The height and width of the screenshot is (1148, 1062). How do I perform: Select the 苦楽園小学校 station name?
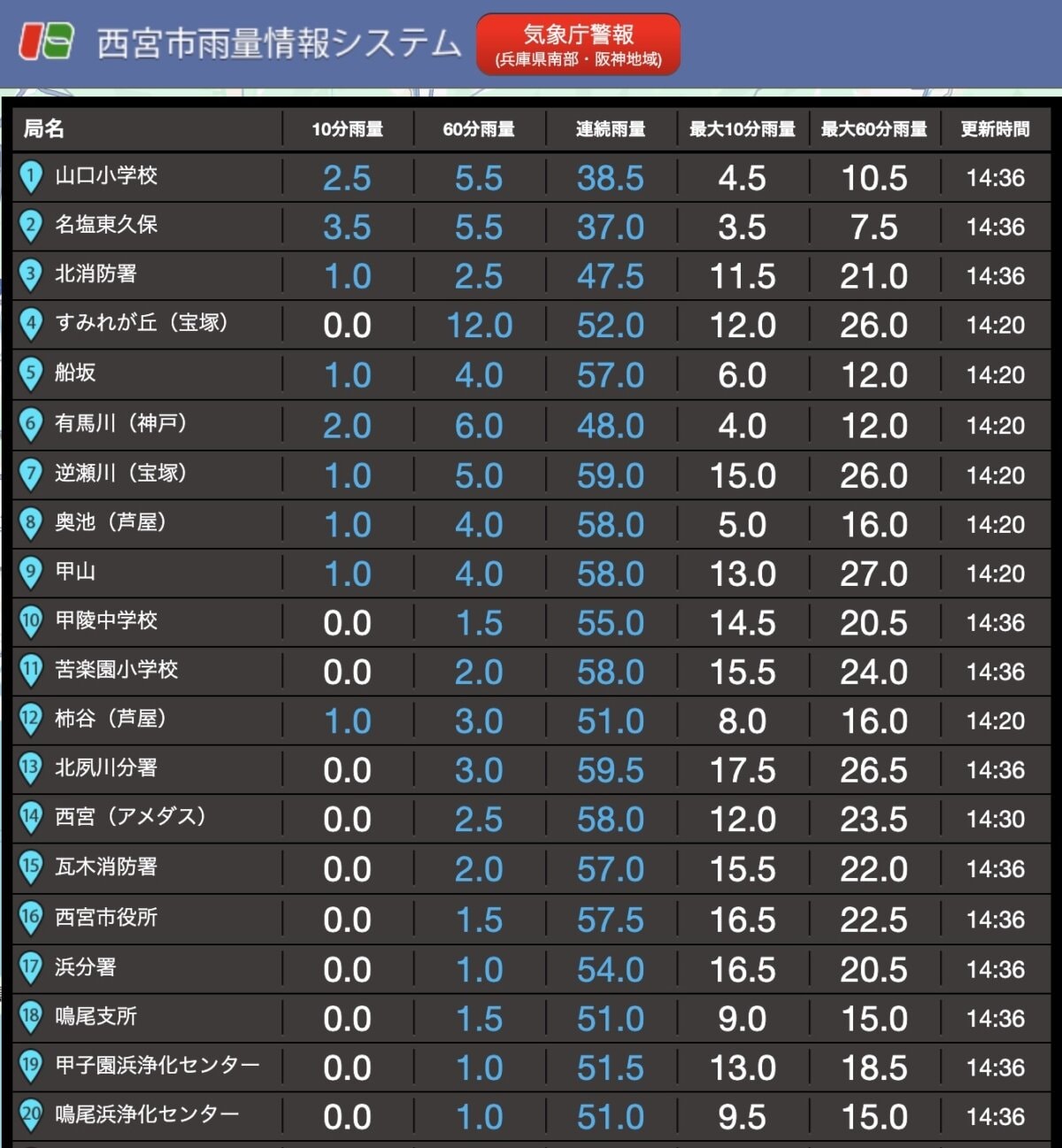tap(117, 669)
